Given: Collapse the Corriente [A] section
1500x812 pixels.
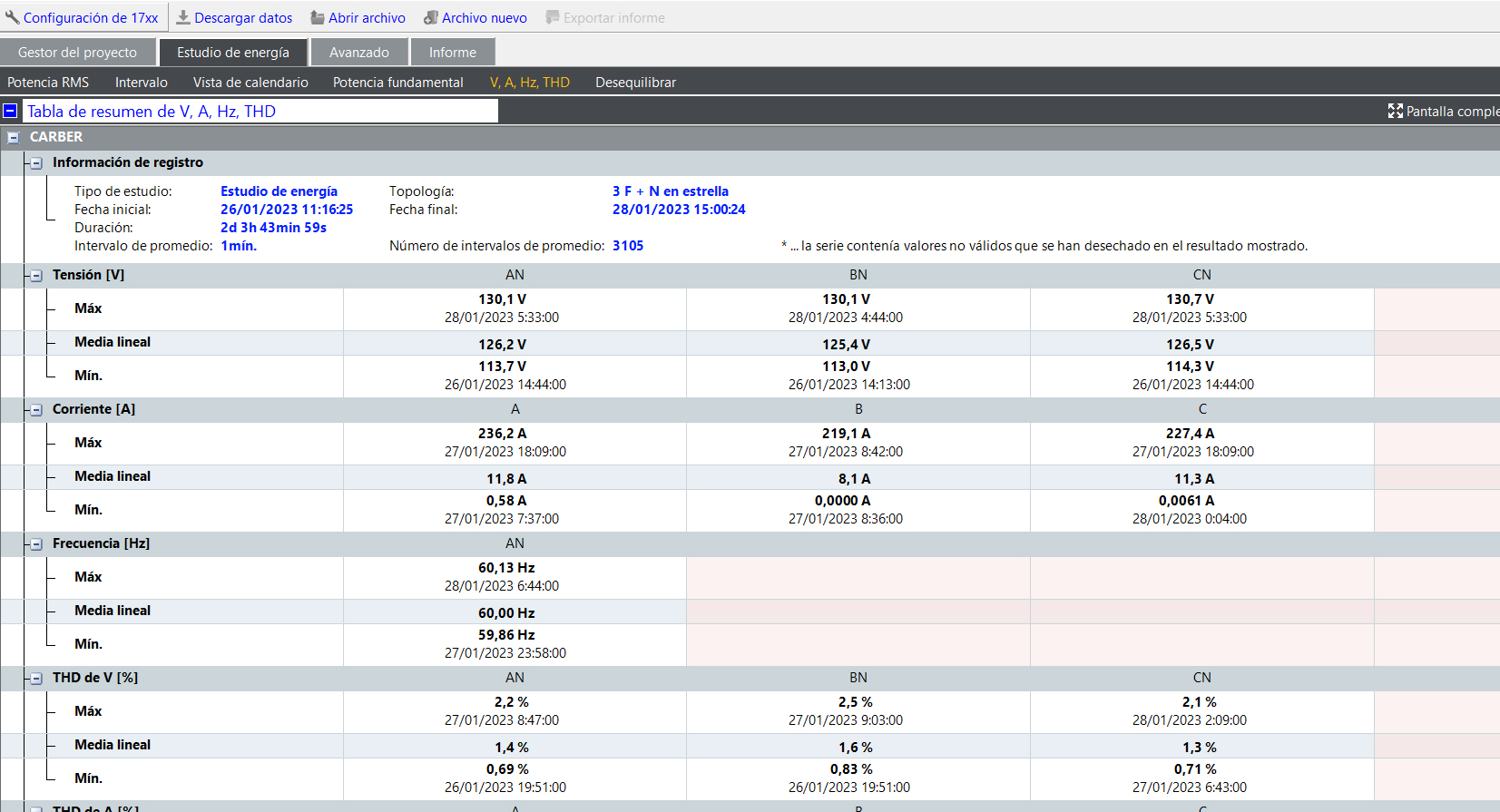Looking at the screenshot, I should click(x=36, y=410).
